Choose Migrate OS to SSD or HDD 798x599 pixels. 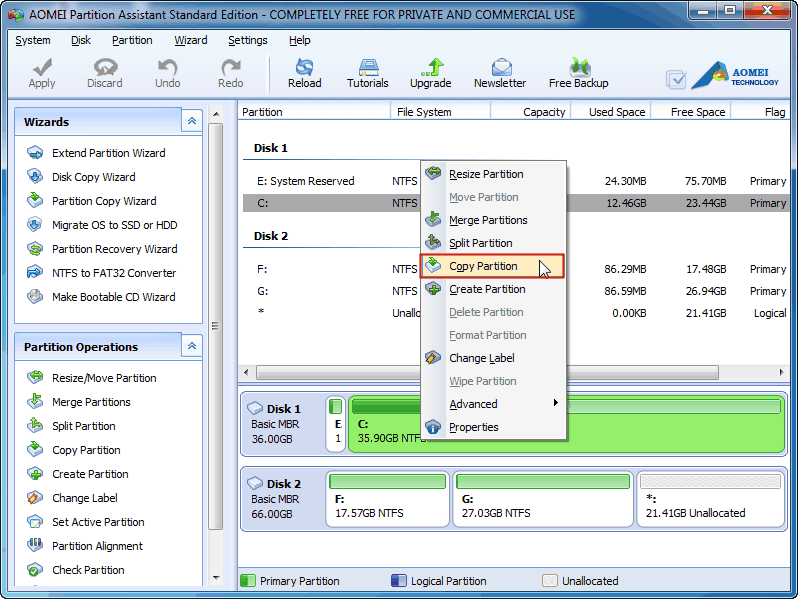click(x=115, y=225)
